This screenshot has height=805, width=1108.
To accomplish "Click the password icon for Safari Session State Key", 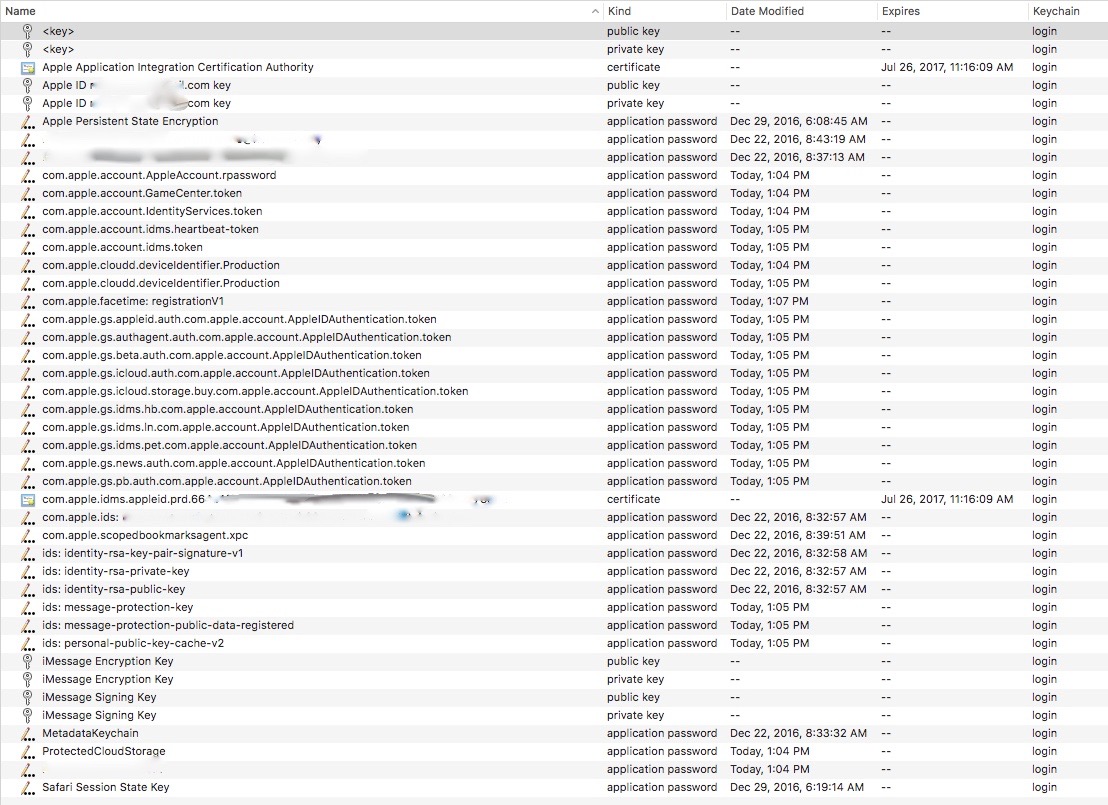I will [28, 787].
